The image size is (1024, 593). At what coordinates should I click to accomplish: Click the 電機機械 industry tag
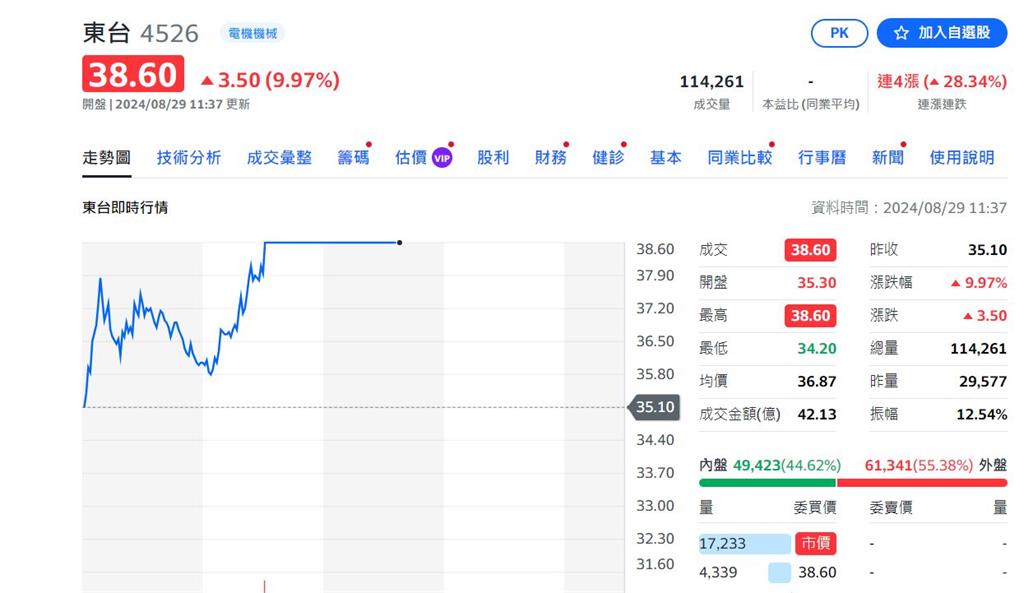(x=252, y=33)
